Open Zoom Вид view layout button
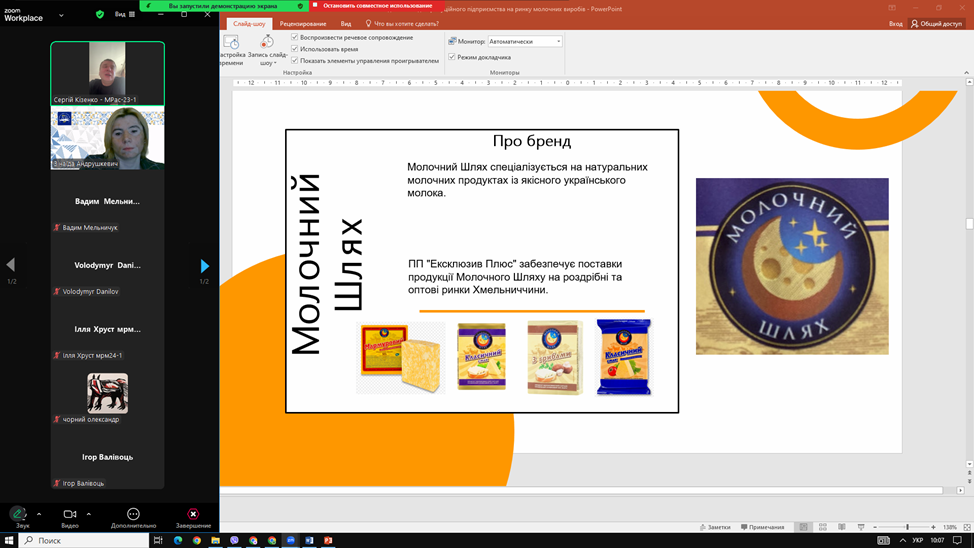 (x=125, y=14)
